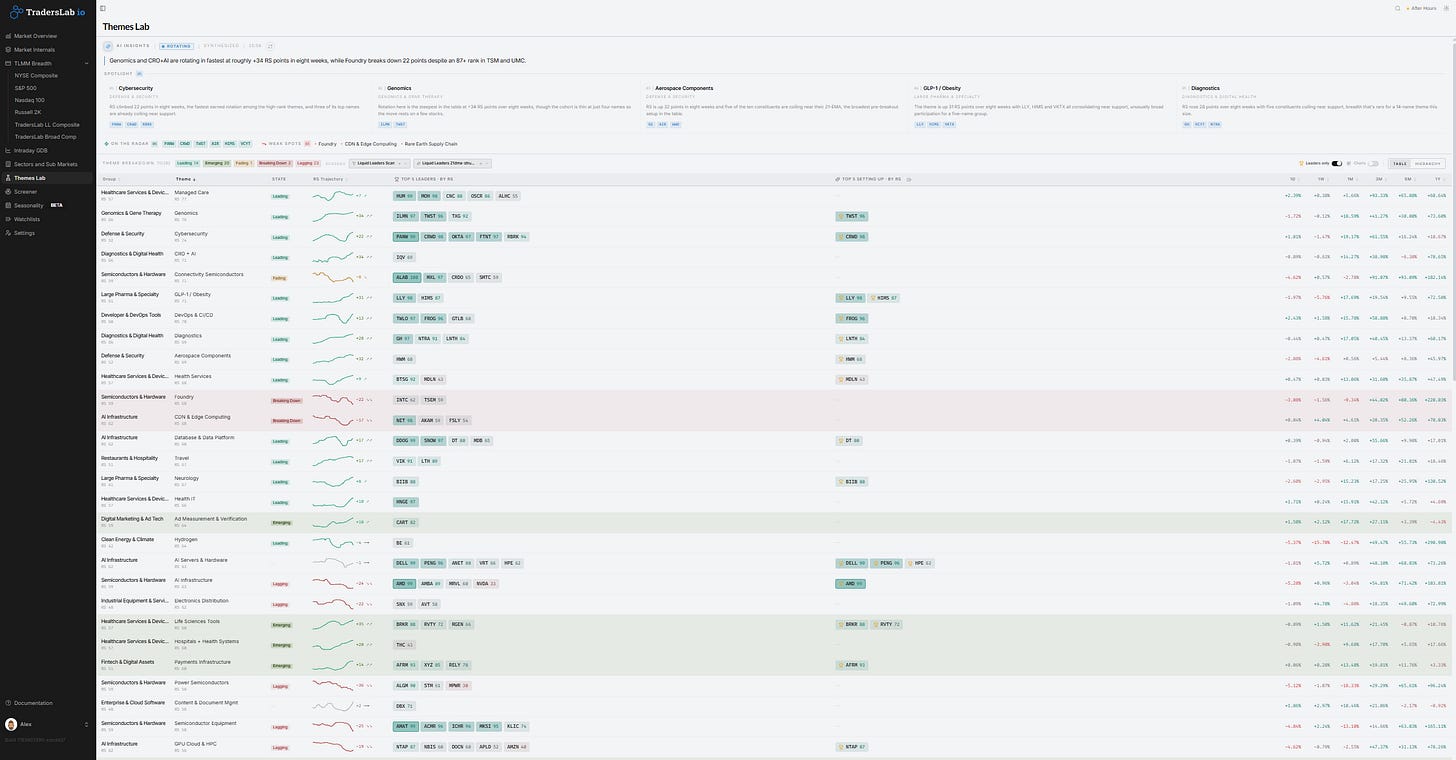Toggle the Leaders only switch

coord(1337,163)
